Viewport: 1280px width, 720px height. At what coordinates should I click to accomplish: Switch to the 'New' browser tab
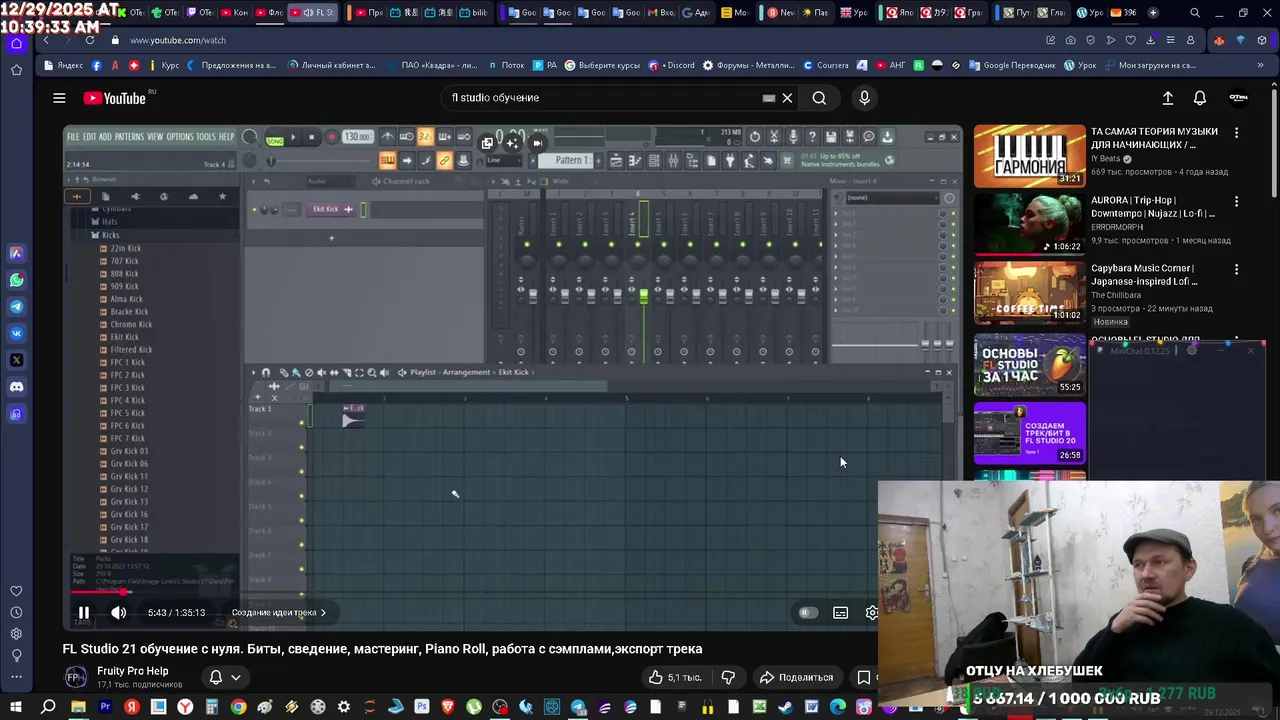[x=779, y=13]
